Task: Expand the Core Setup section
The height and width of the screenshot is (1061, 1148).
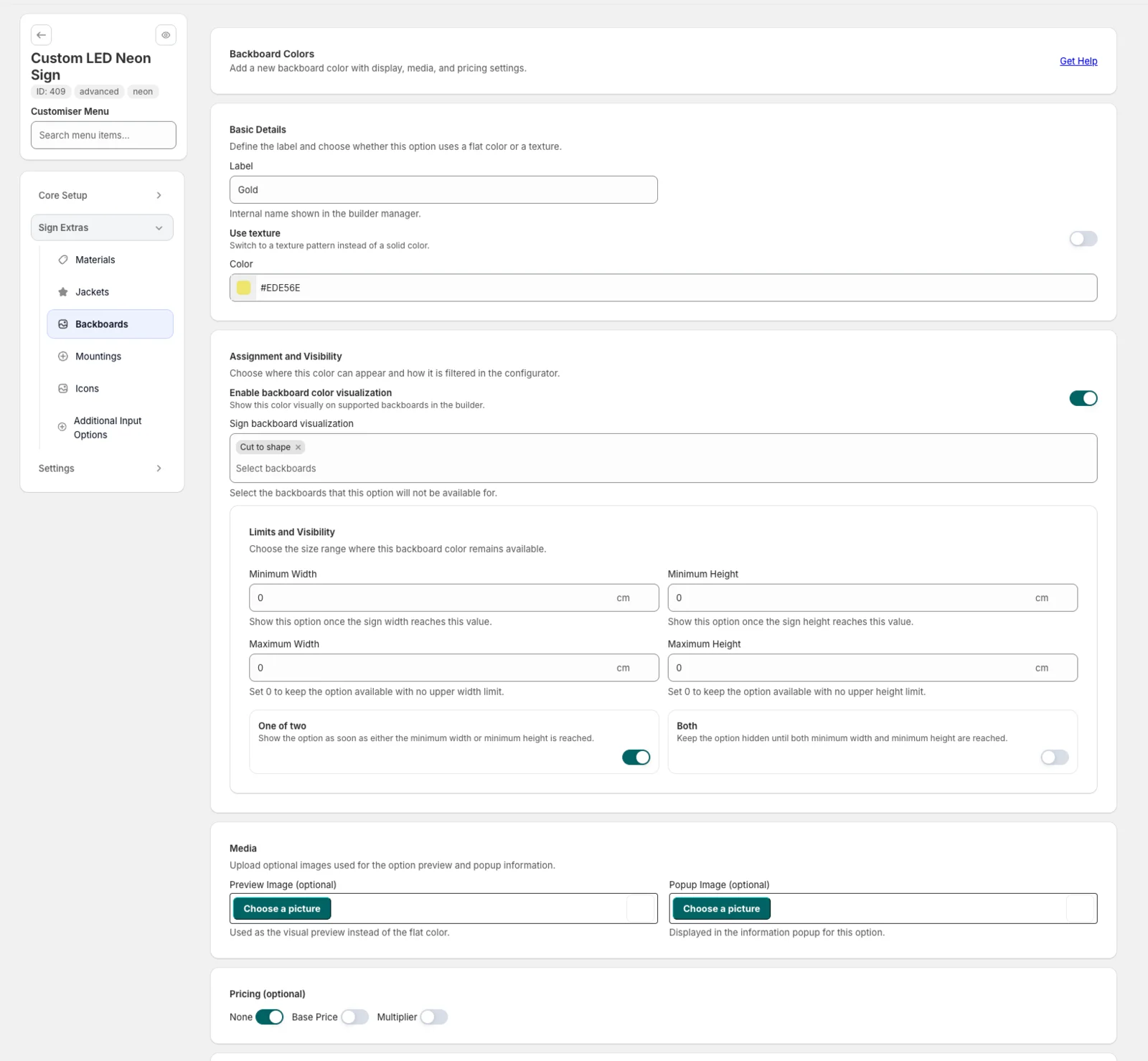Action: pyautogui.click(x=102, y=195)
